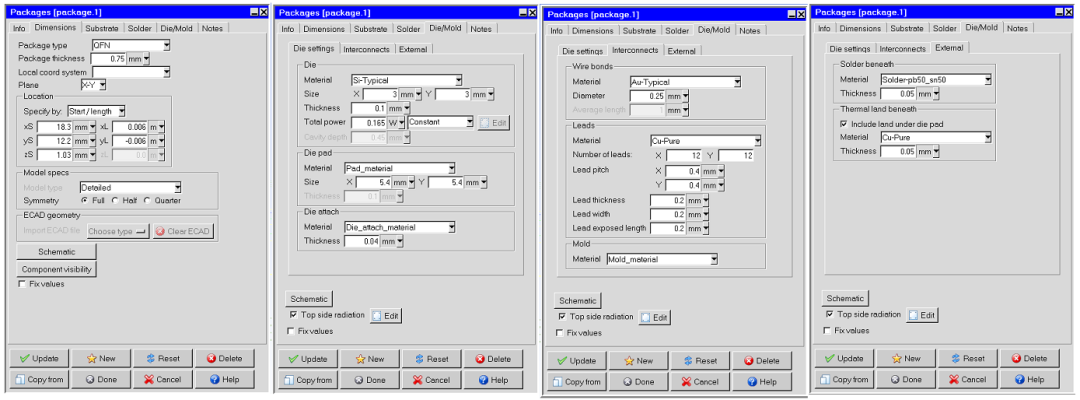Toggle Fix values checkbox in second window

point(291,331)
